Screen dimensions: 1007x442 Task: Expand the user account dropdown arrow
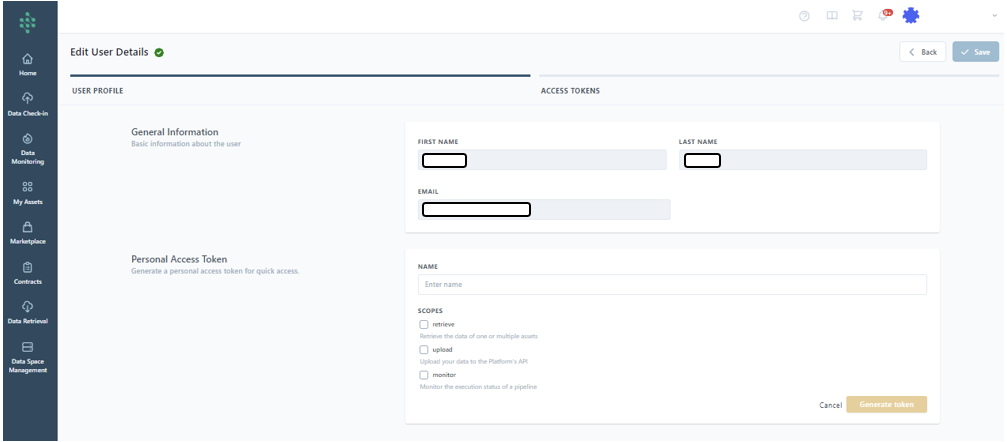994,16
